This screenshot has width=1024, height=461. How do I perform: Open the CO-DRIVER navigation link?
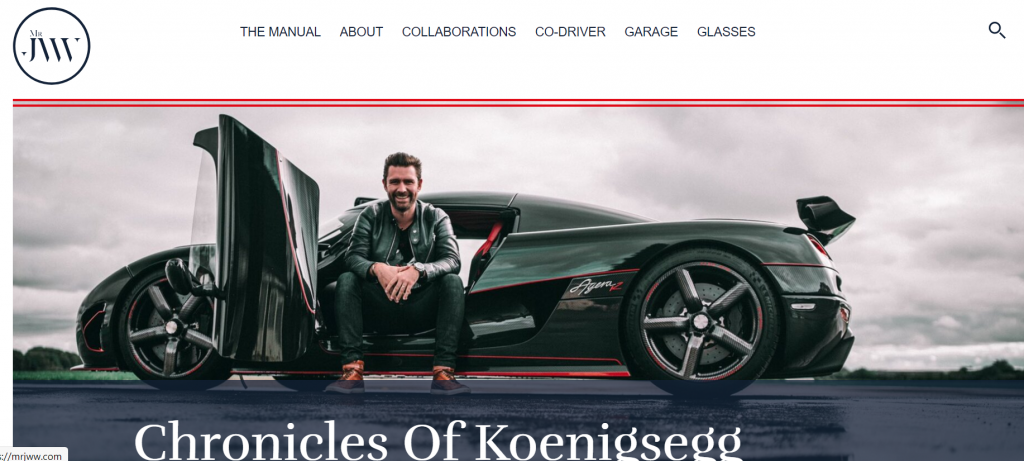[x=570, y=32]
